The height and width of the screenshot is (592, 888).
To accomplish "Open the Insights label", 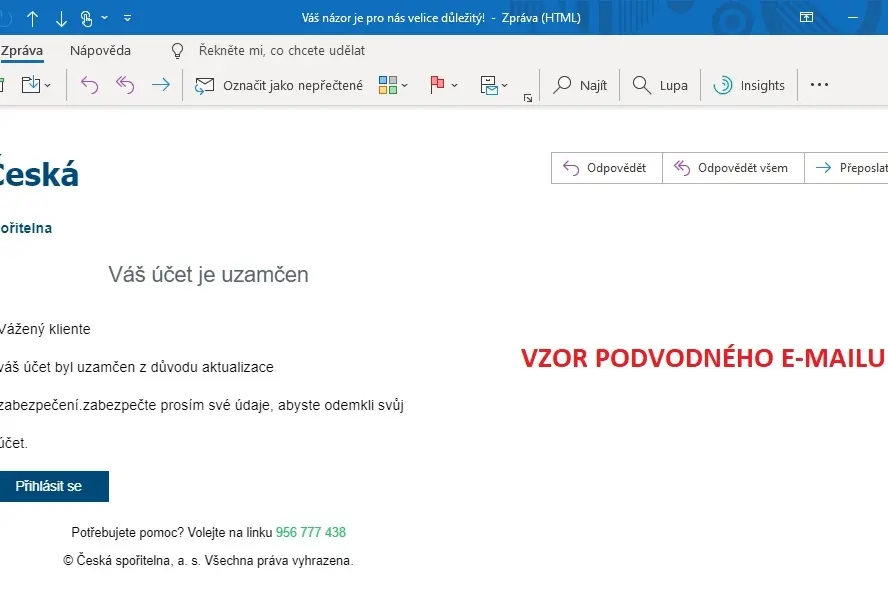I will click(x=762, y=86).
